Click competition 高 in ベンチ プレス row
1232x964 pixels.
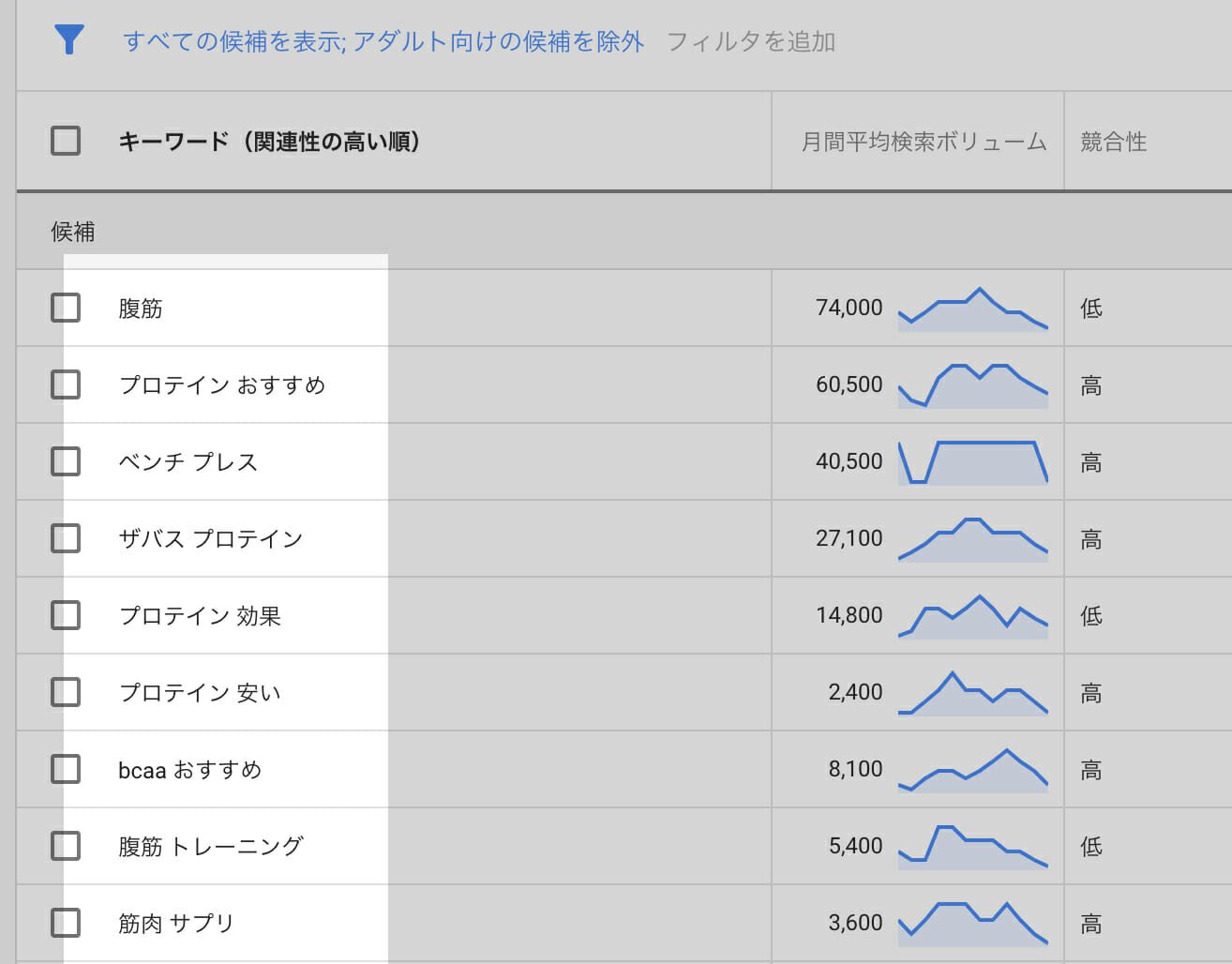coord(1091,462)
